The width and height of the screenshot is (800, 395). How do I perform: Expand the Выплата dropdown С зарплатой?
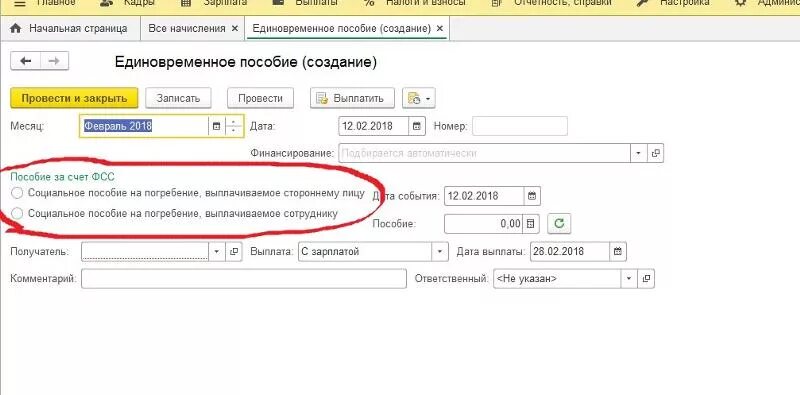[440, 251]
